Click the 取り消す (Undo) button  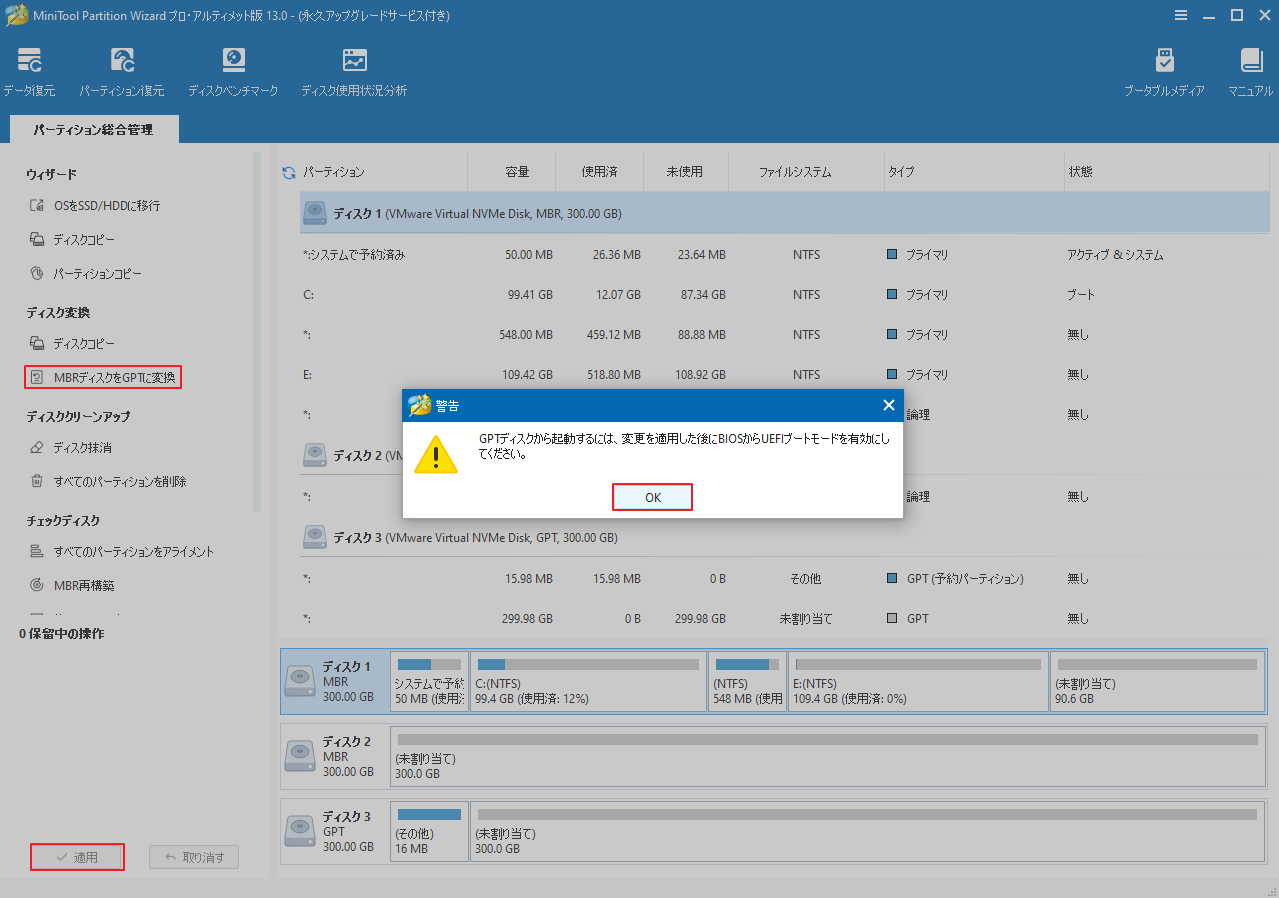tap(193, 856)
